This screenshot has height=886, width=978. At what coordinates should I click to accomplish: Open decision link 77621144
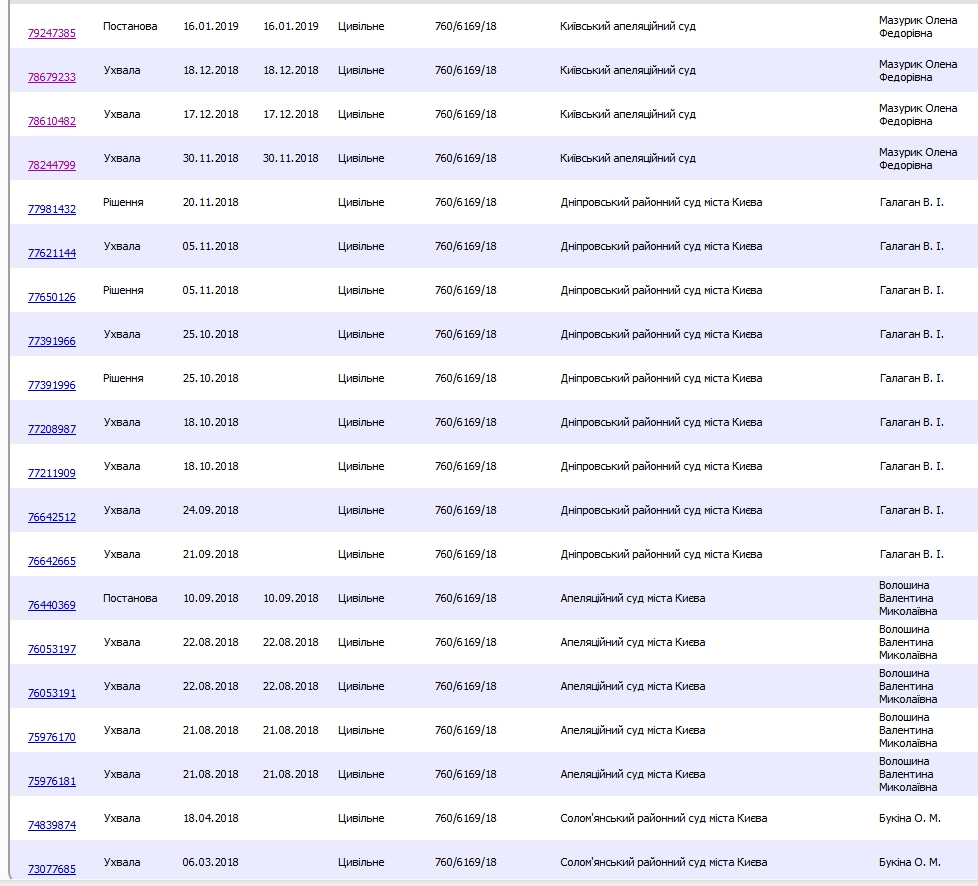[52, 253]
